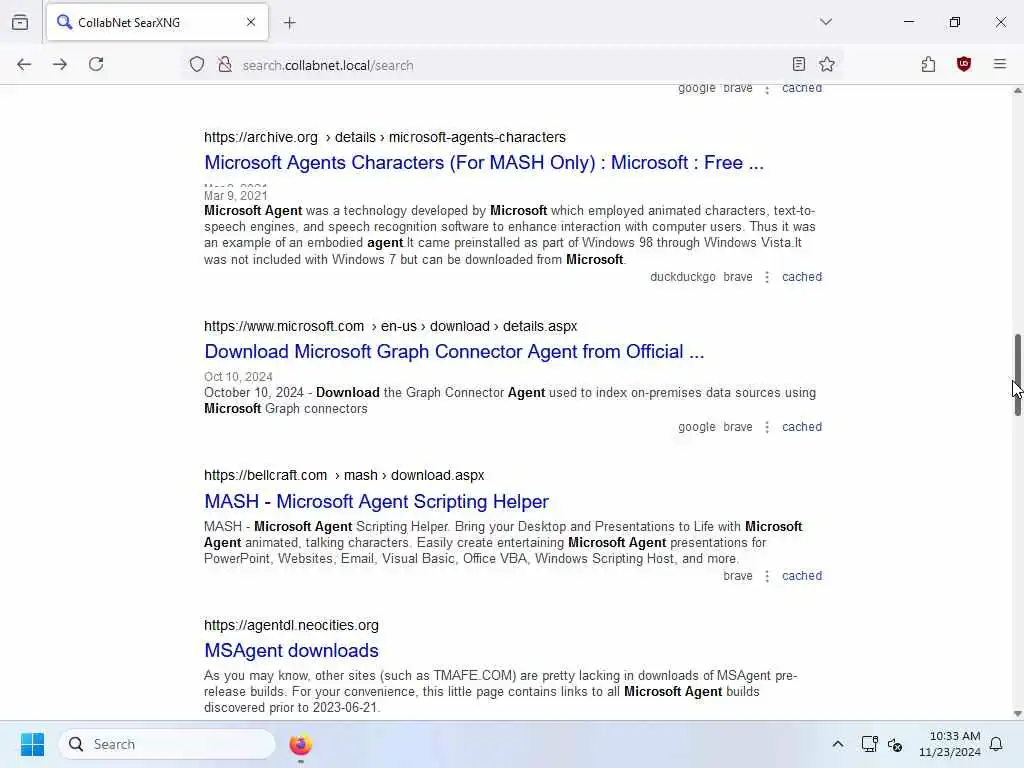Reload the current page
The height and width of the screenshot is (768, 1024).
coord(96,64)
